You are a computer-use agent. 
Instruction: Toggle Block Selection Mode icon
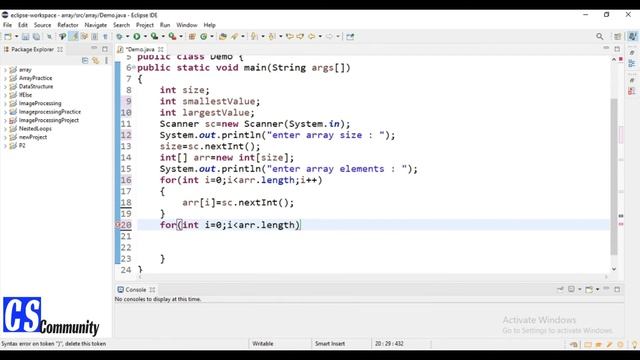point(94,37)
